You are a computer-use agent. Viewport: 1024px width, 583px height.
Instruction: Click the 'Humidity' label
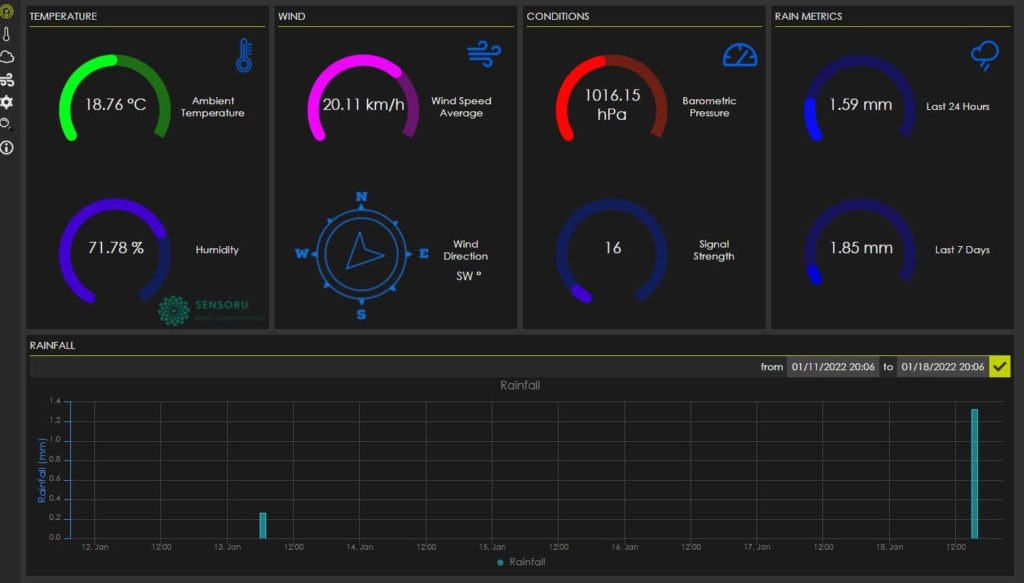(x=217, y=249)
